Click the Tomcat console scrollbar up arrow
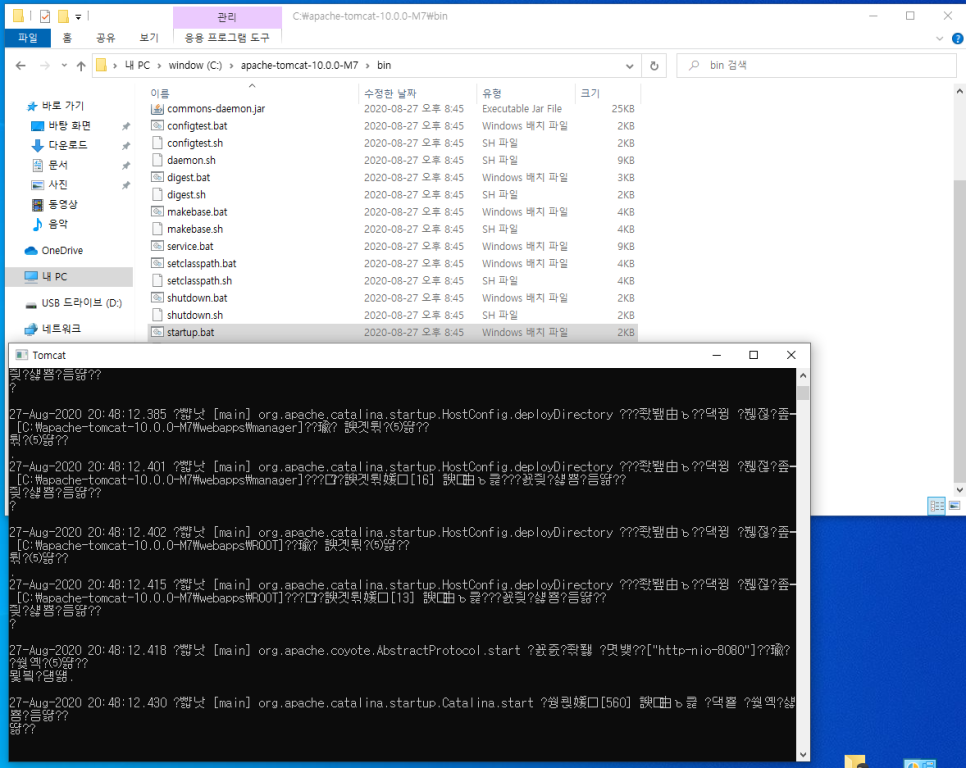 pyautogui.click(x=803, y=376)
